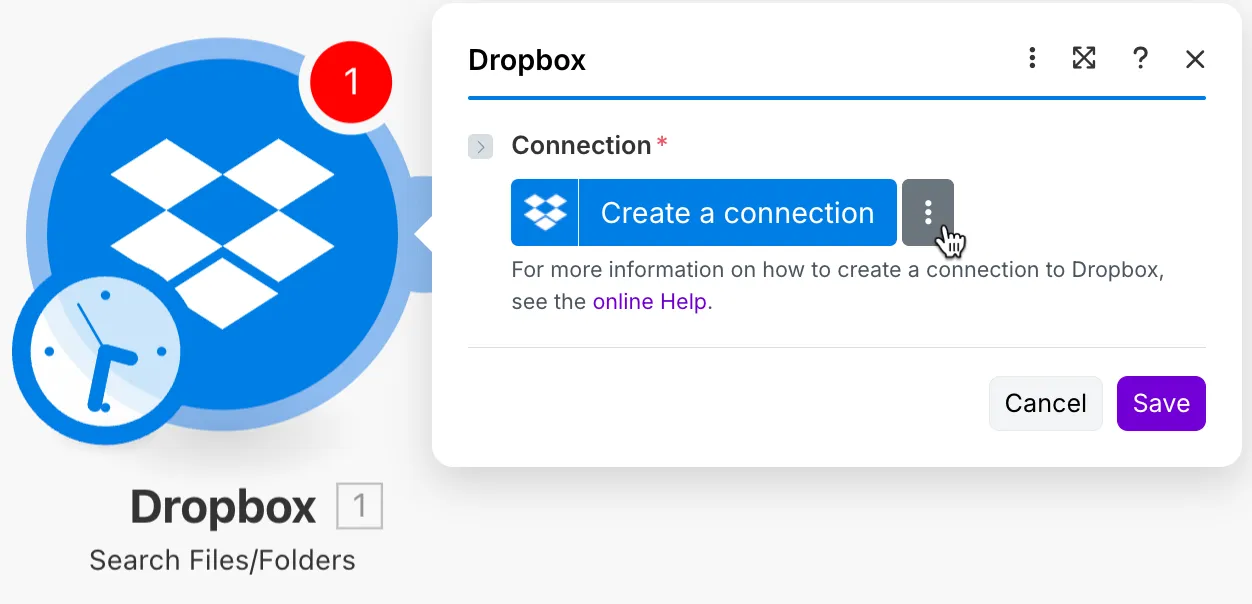Open the online Help link
The height and width of the screenshot is (604, 1252).
point(650,301)
